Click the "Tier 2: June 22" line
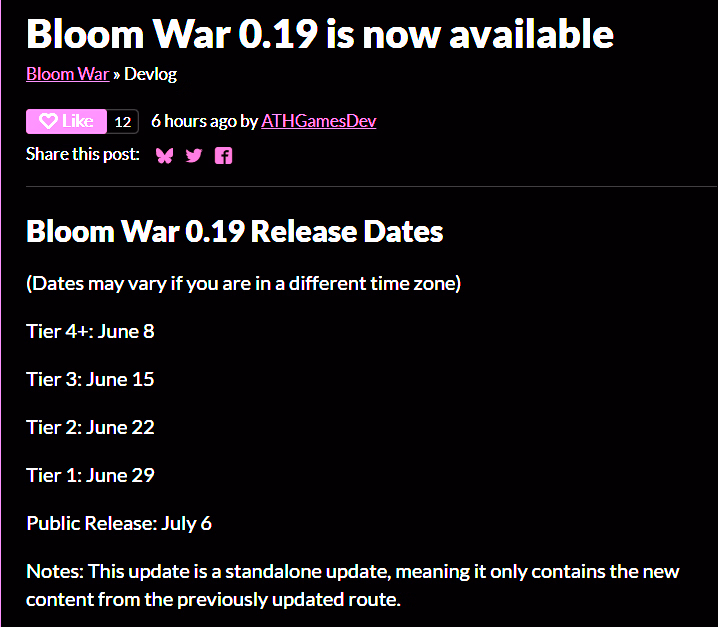The image size is (718, 627). coord(90,428)
